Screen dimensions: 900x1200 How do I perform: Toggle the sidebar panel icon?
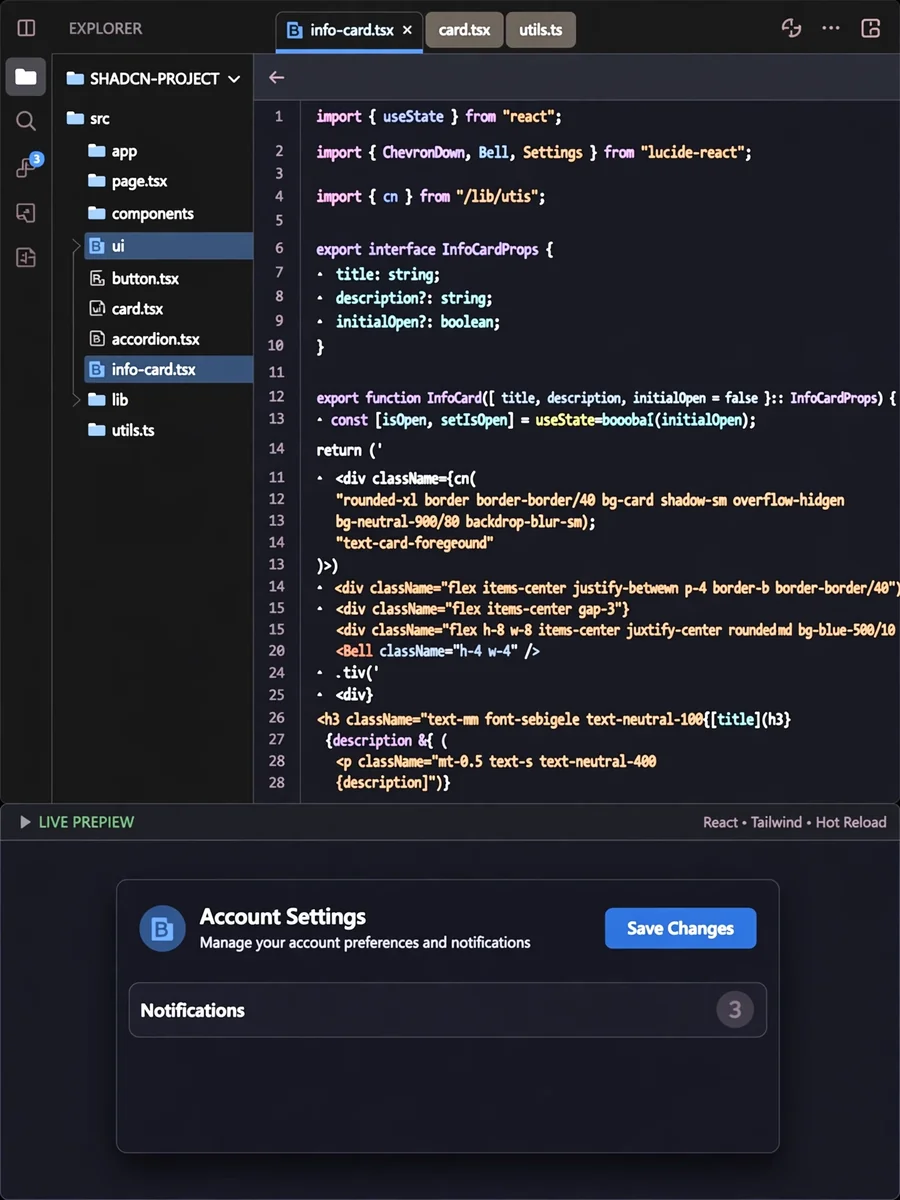click(26, 28)
